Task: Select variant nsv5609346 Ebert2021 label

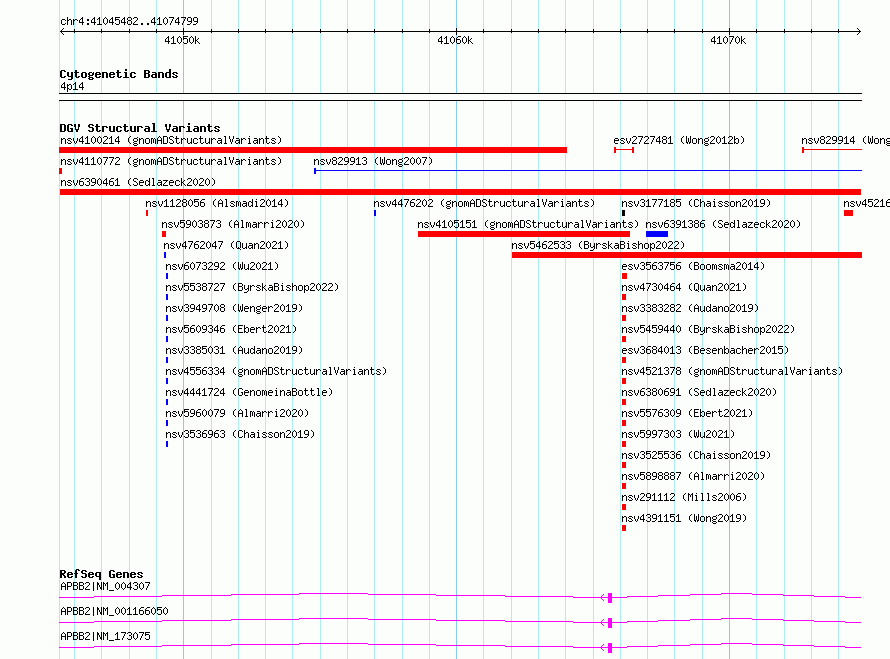Action: [x=231, y=329]
